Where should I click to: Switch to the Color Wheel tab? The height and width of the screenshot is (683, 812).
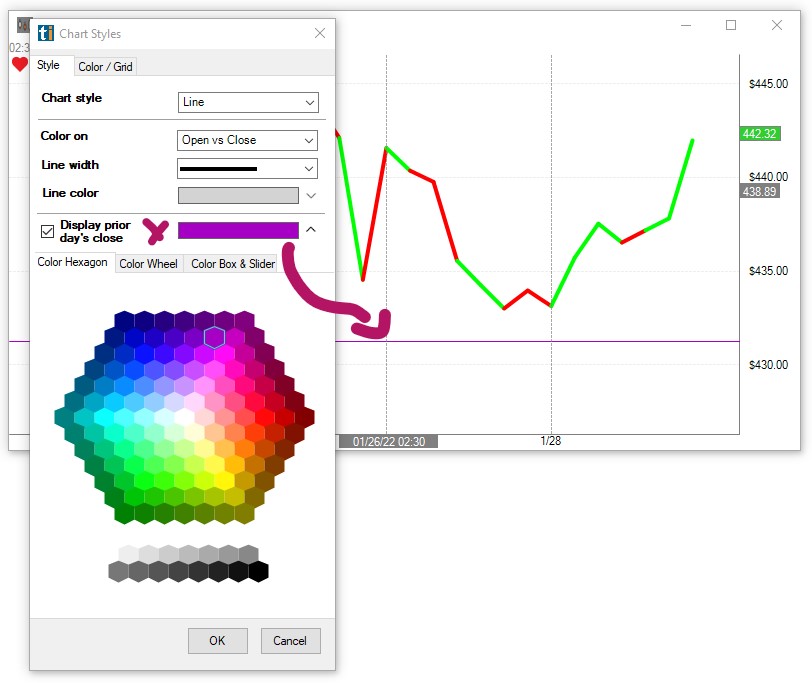(148, 264)
